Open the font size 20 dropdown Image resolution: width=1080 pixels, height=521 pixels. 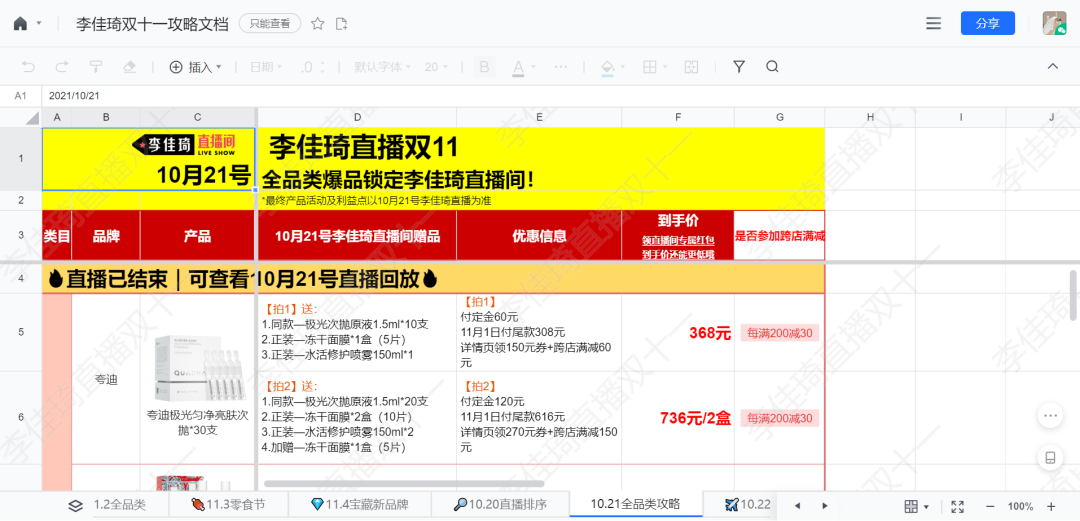pyautogui.click(x=437, y=67)
